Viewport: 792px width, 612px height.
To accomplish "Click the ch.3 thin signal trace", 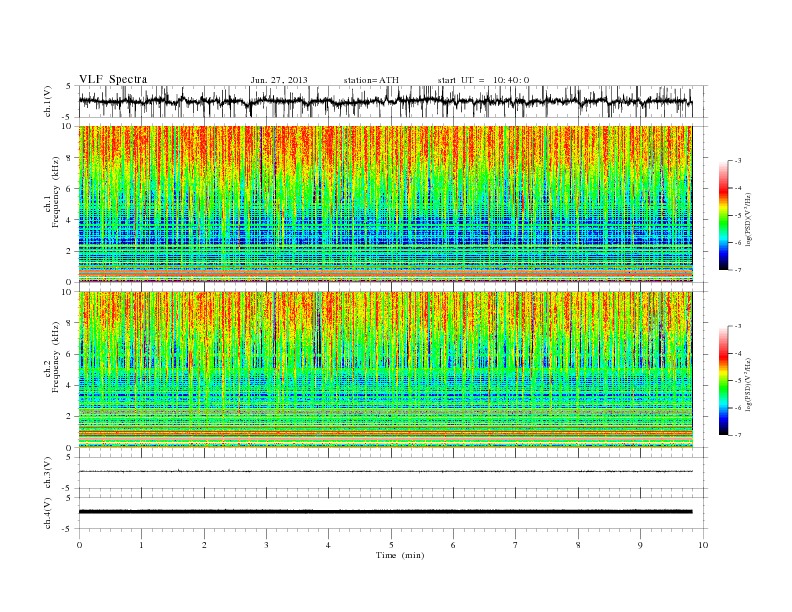I will pyautogui.click(x=386, y=471).
